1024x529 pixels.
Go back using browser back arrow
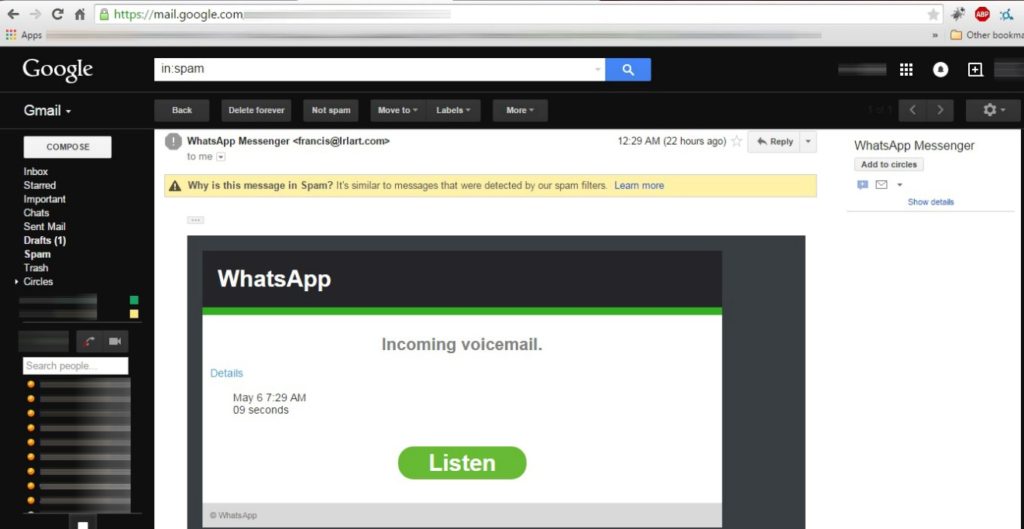tap(13, 14)
